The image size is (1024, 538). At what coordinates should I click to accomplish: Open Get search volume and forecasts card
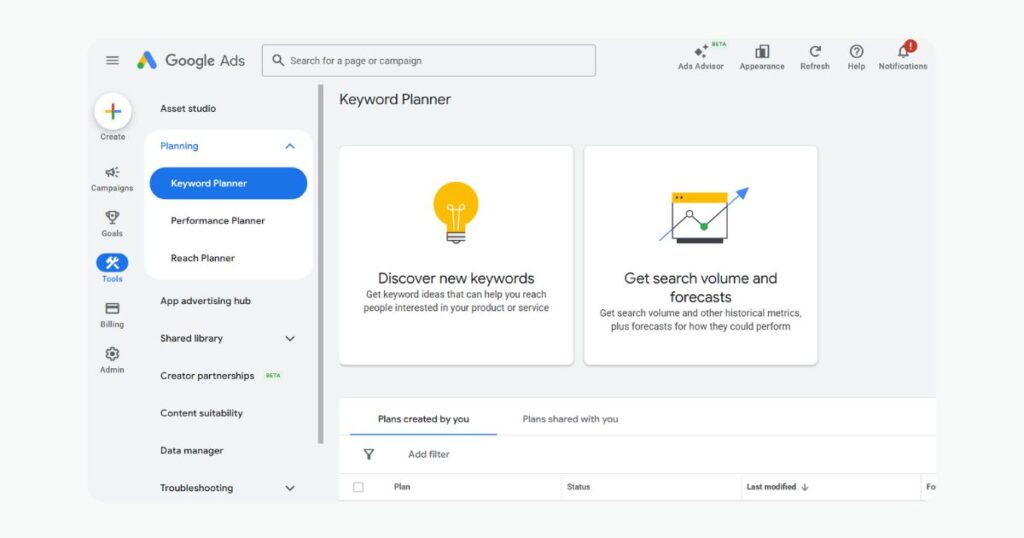(x=701, y=255)
